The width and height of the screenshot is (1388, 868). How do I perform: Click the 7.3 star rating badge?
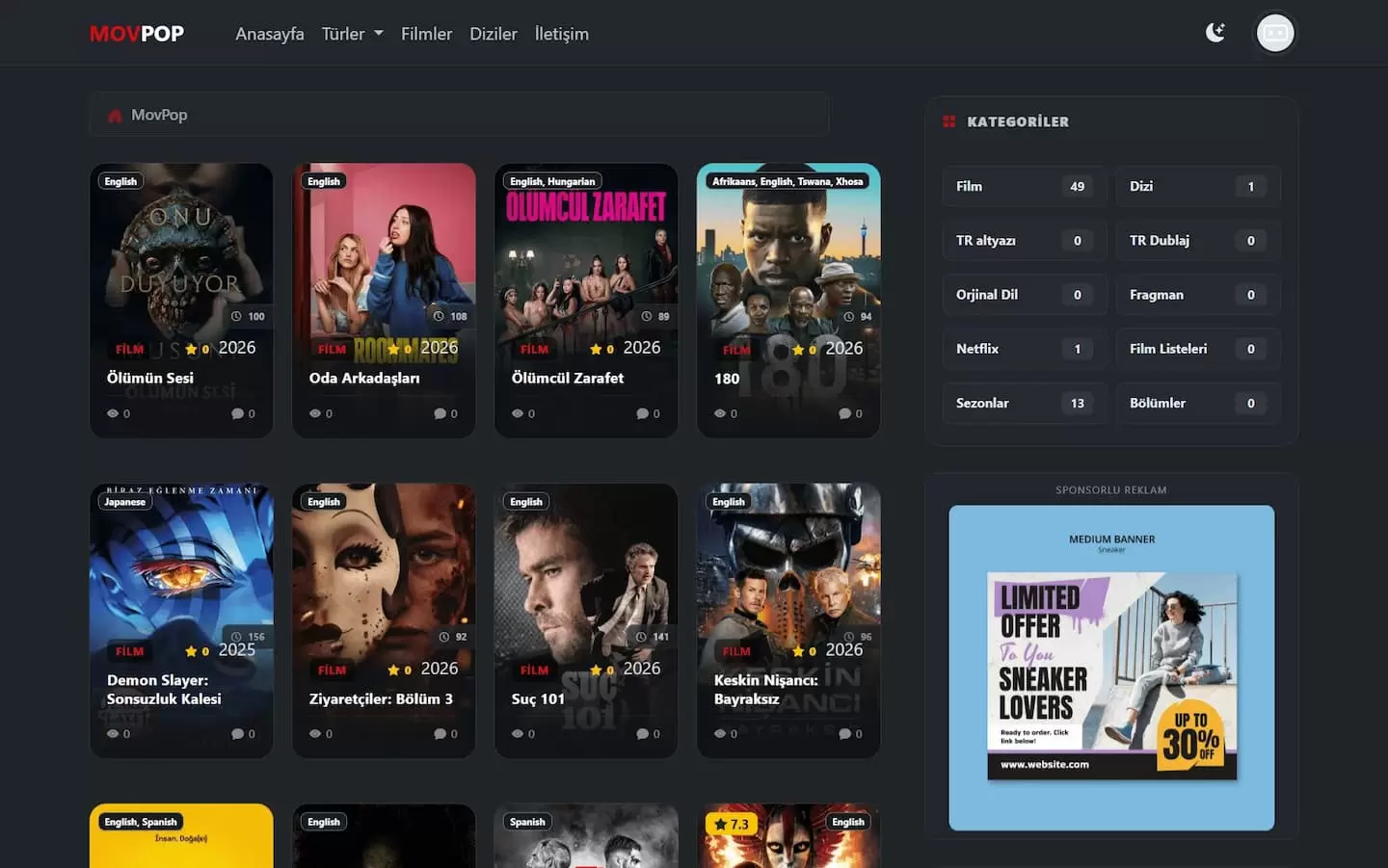coord(732,824)
